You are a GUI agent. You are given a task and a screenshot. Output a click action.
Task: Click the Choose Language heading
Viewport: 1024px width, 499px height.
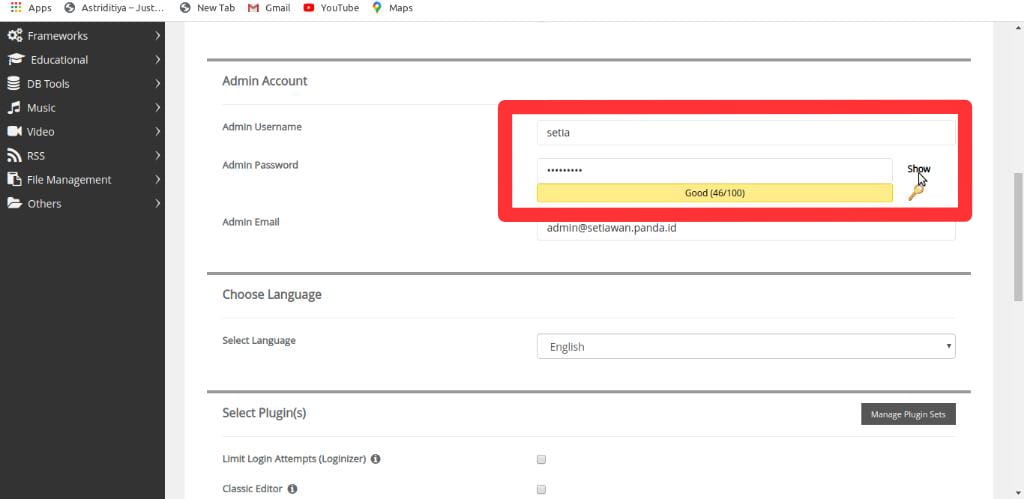[x=272, y=295]
